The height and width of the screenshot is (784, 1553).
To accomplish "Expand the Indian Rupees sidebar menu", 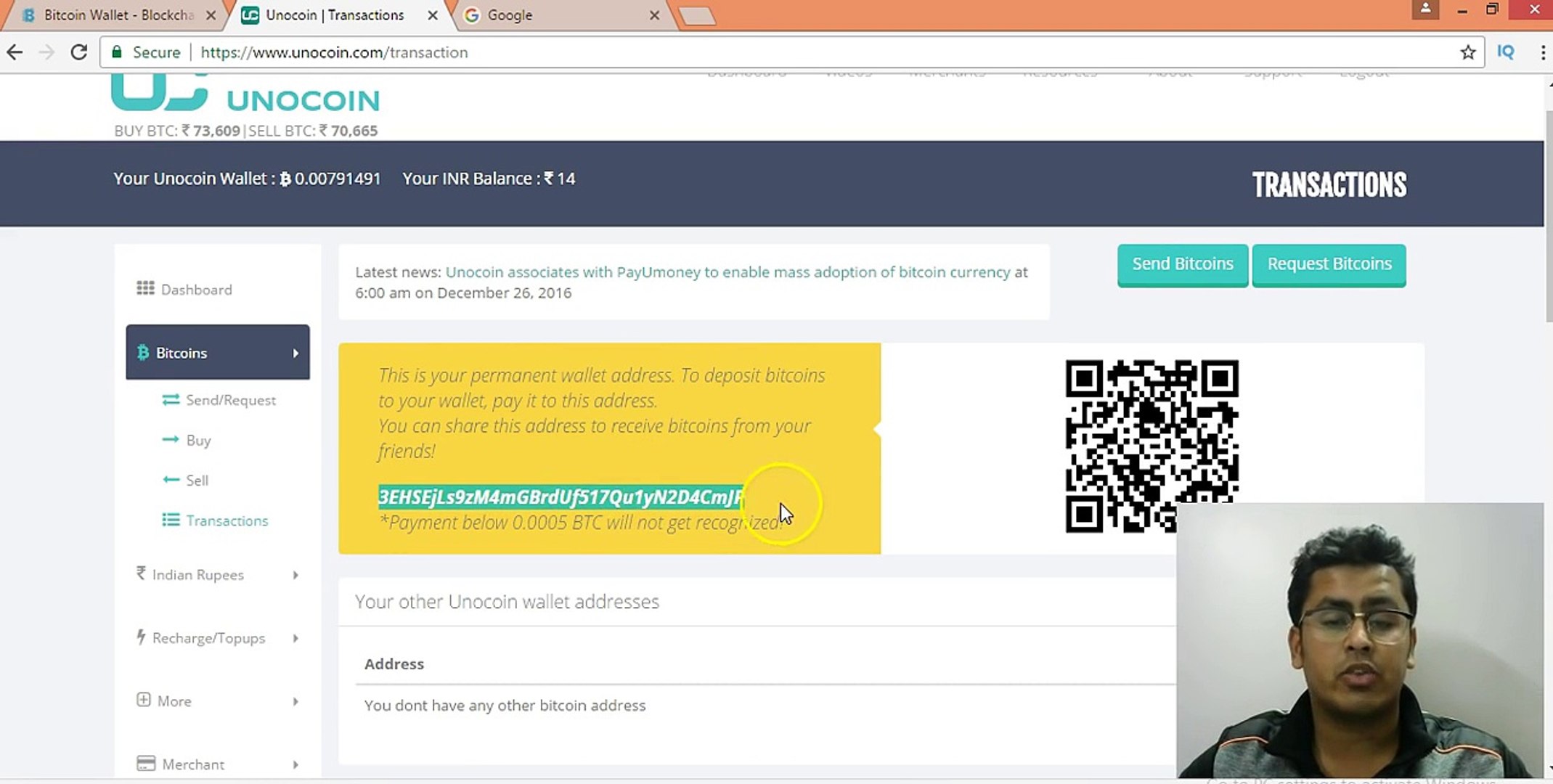I will point(216,575).
